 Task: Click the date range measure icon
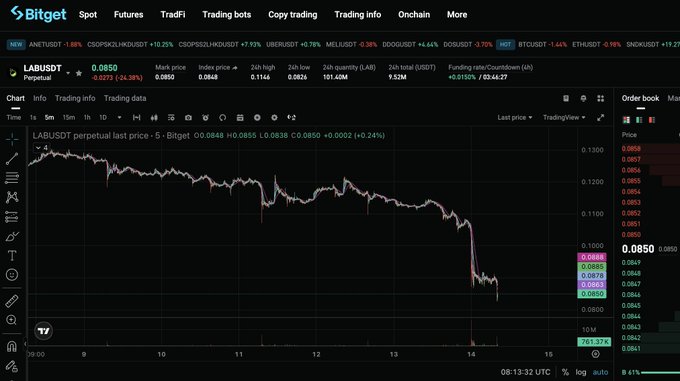[x=137, y=117]
